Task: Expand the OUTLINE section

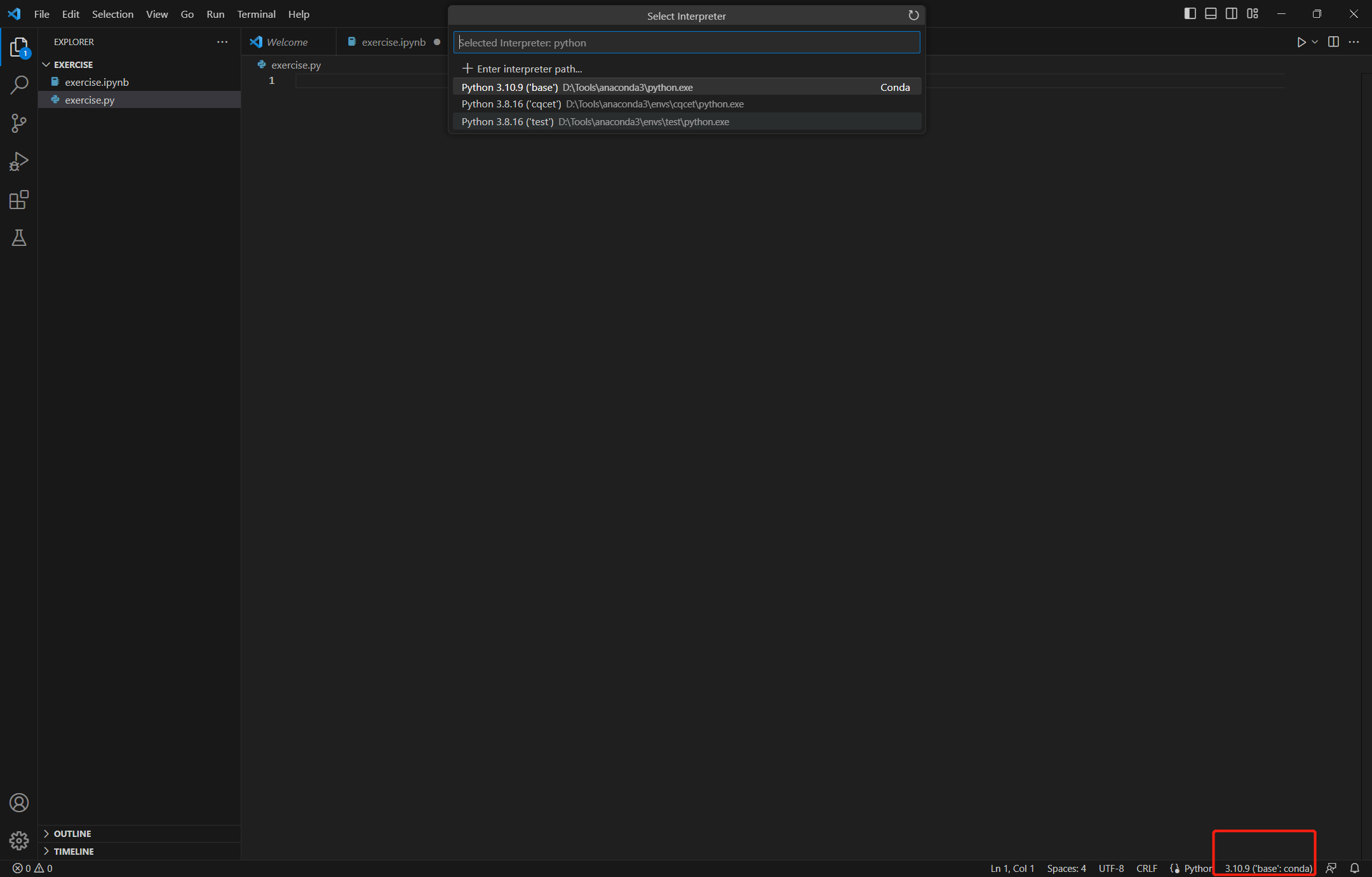Action: point(72,833)
